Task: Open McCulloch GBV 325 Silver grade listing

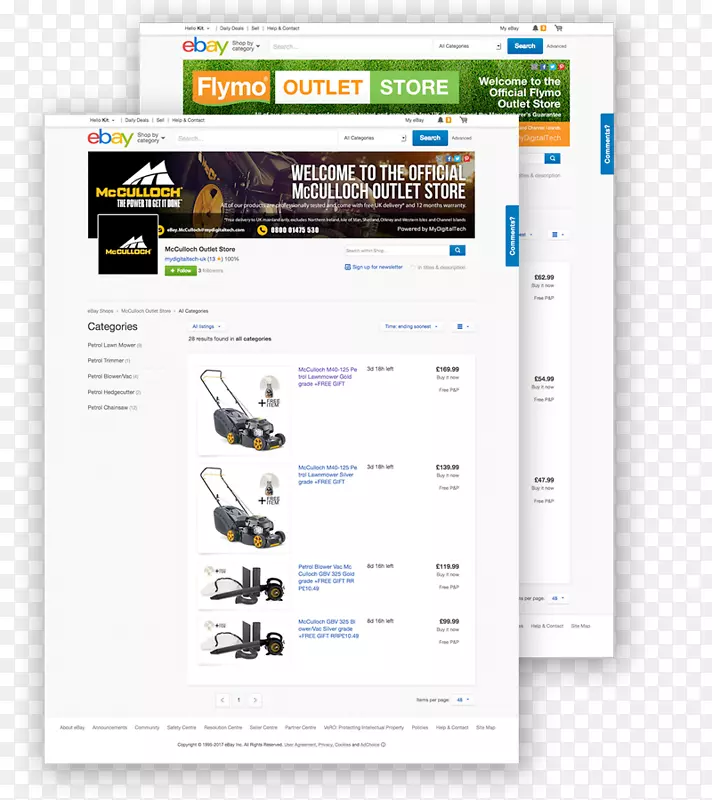Action: pyautogui.click(x=328, y=629)
